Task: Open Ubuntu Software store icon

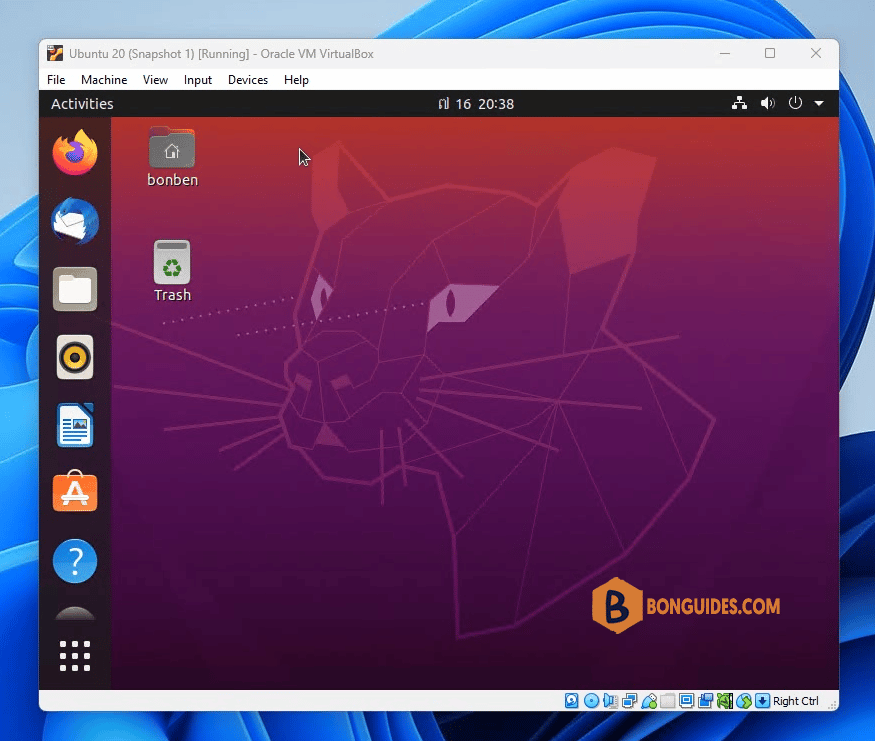Action: [x=75, y=492]
